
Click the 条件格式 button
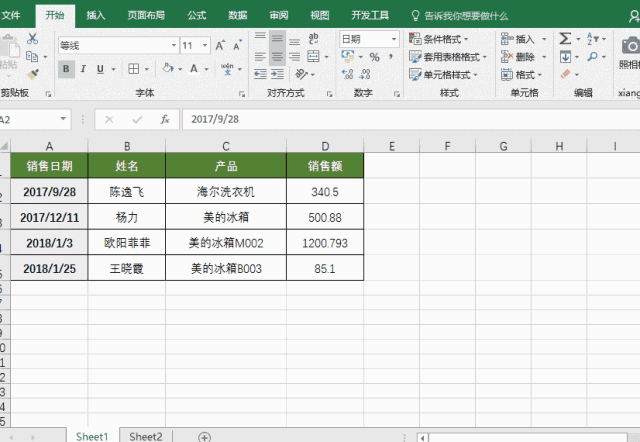439,39
